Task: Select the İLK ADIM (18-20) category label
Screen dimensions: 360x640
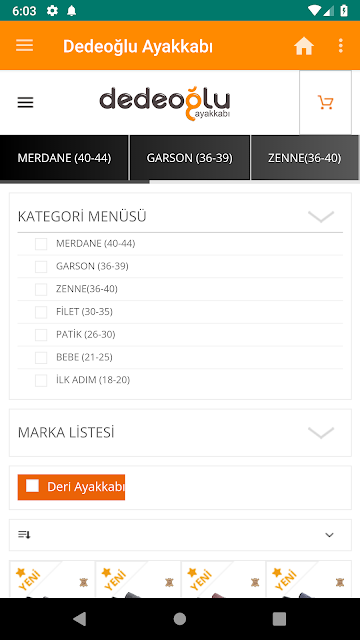Action: click(93, 380)
